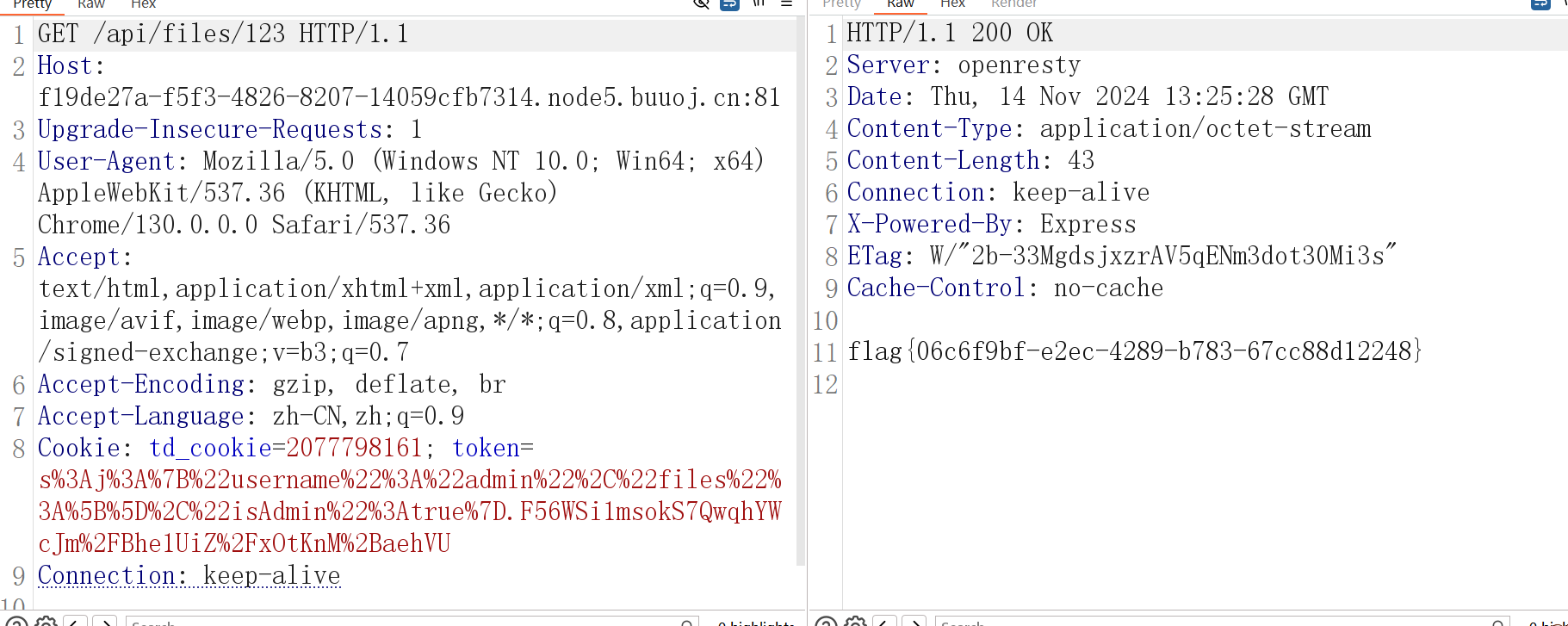Viewport: 1568px width, 626px height.
Task: Click the Upgrade-Insecure-Requests header
Action: (230, 130)
